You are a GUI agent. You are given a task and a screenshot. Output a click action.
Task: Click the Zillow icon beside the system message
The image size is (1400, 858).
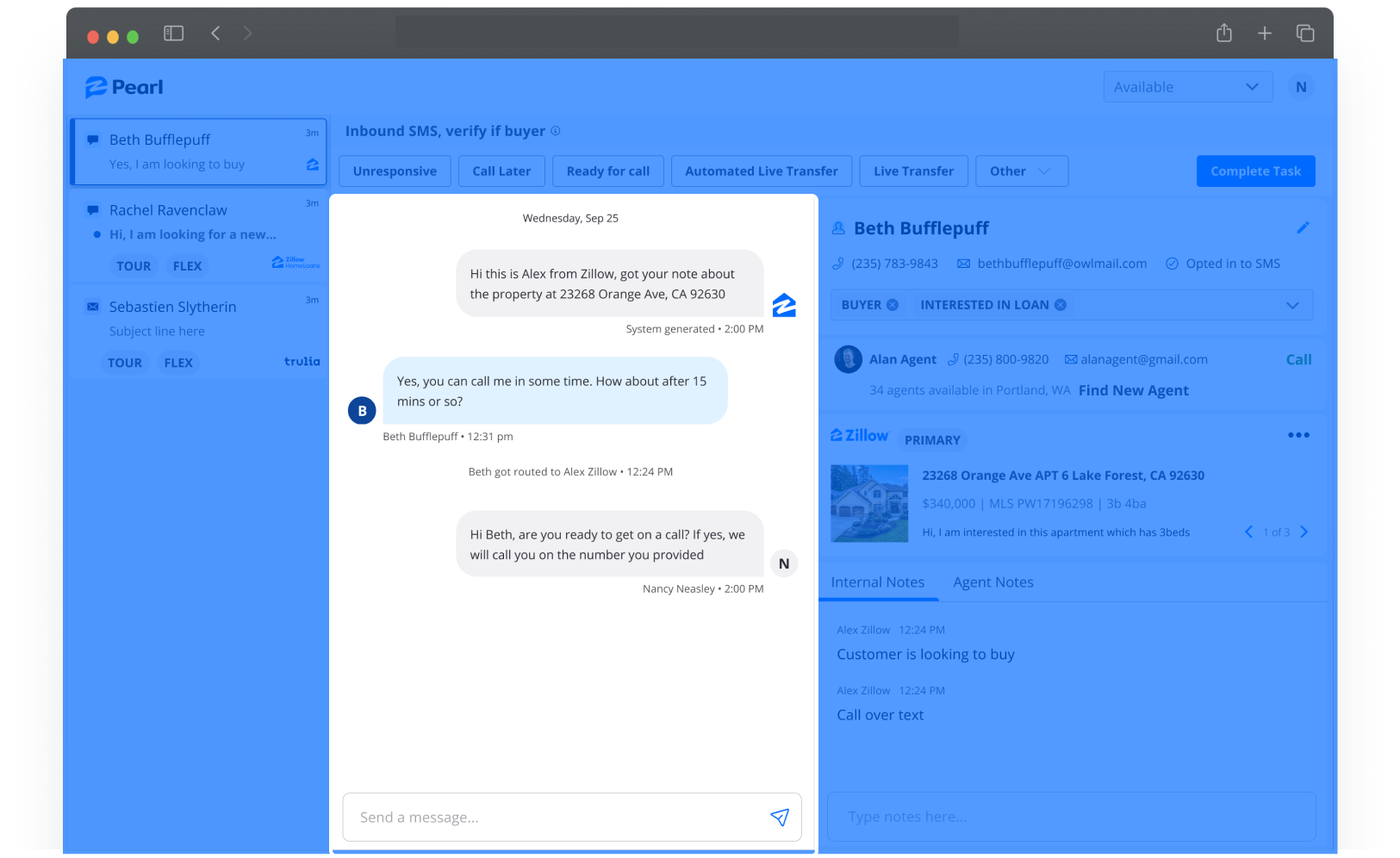(784, 305)
